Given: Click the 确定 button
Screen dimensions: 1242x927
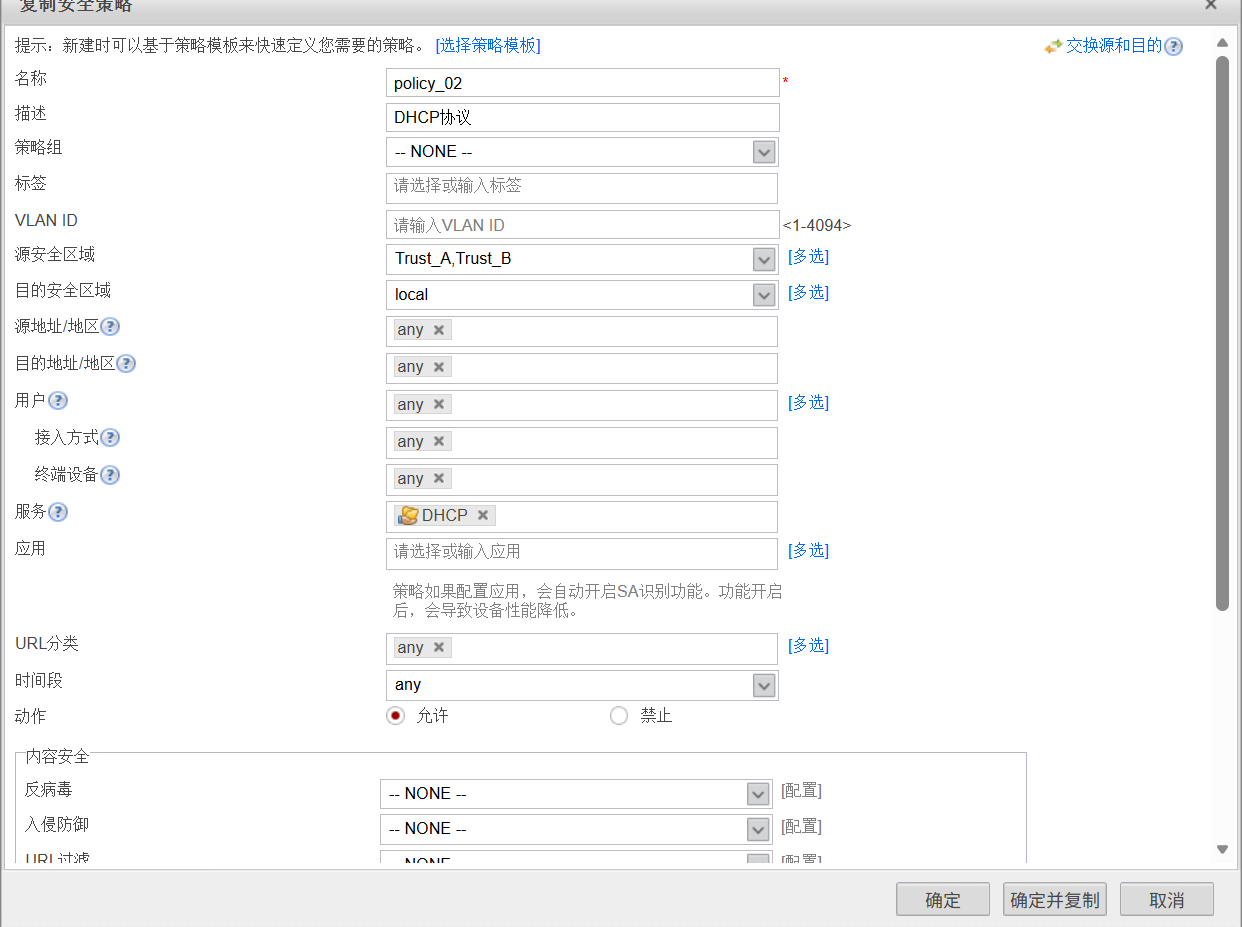Looking at the screenshot, I should (943, 899).
